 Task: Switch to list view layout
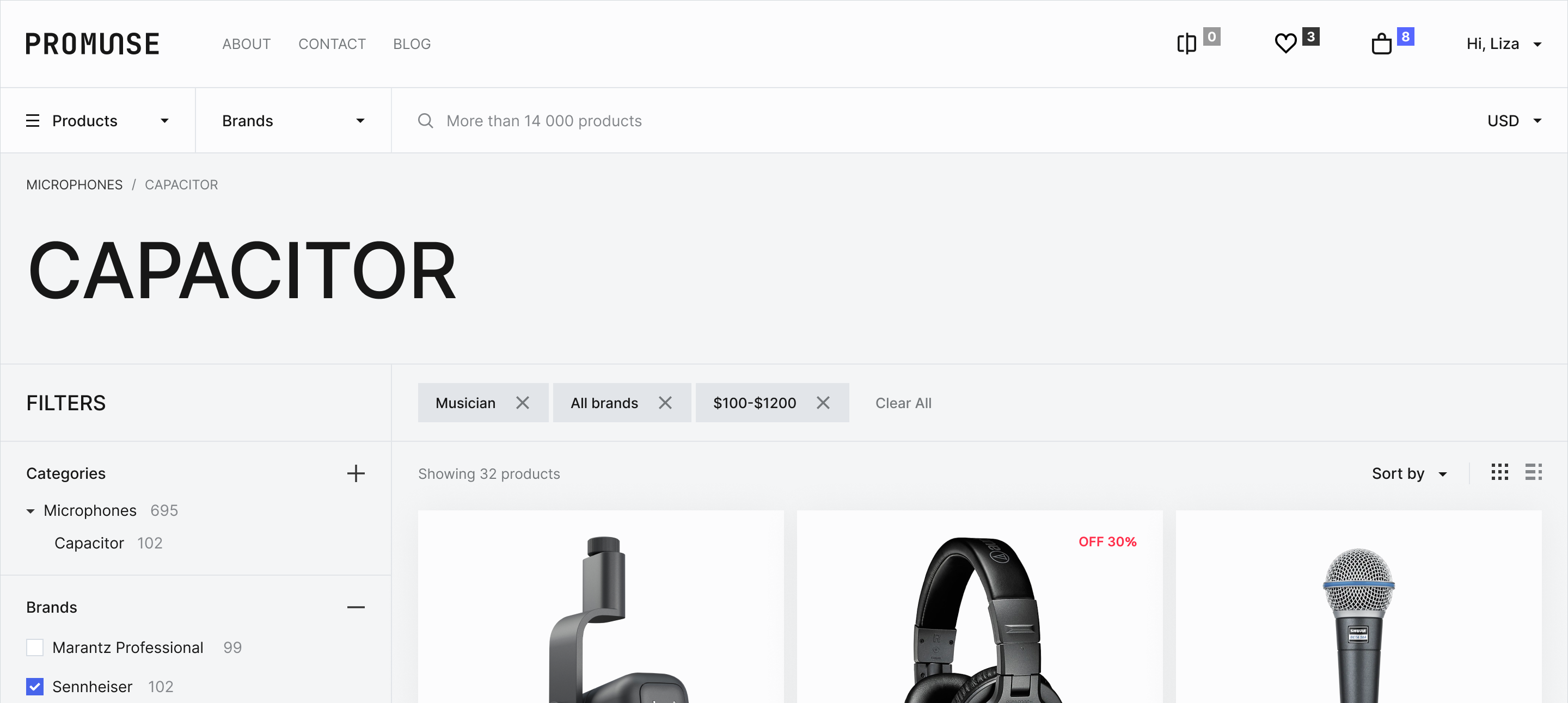click(x=1533, y=472)
